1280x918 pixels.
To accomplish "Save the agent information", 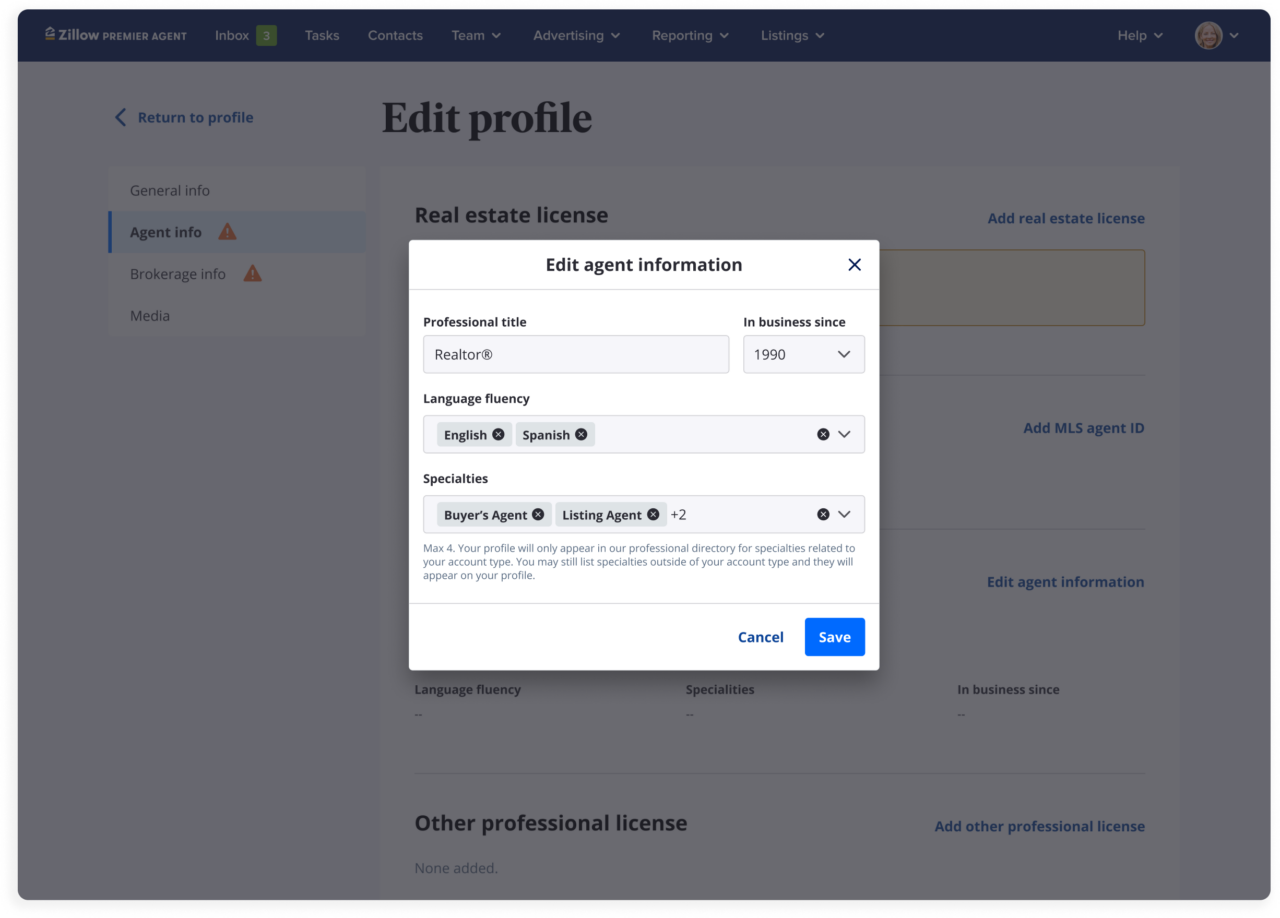I will click(834, 637).
